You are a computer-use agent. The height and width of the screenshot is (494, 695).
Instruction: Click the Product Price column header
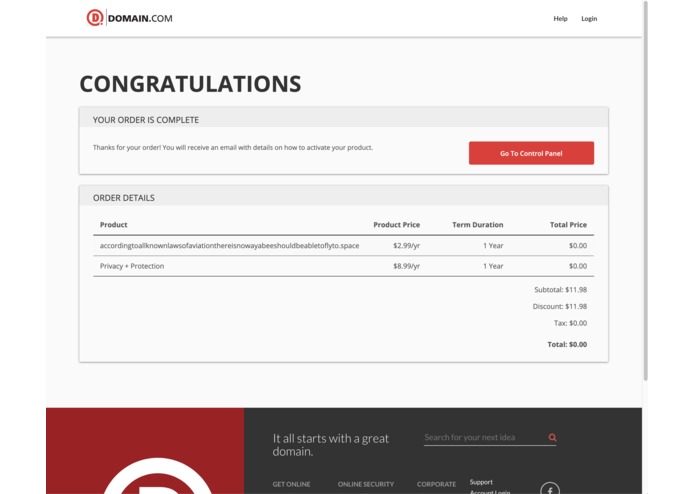396,225
